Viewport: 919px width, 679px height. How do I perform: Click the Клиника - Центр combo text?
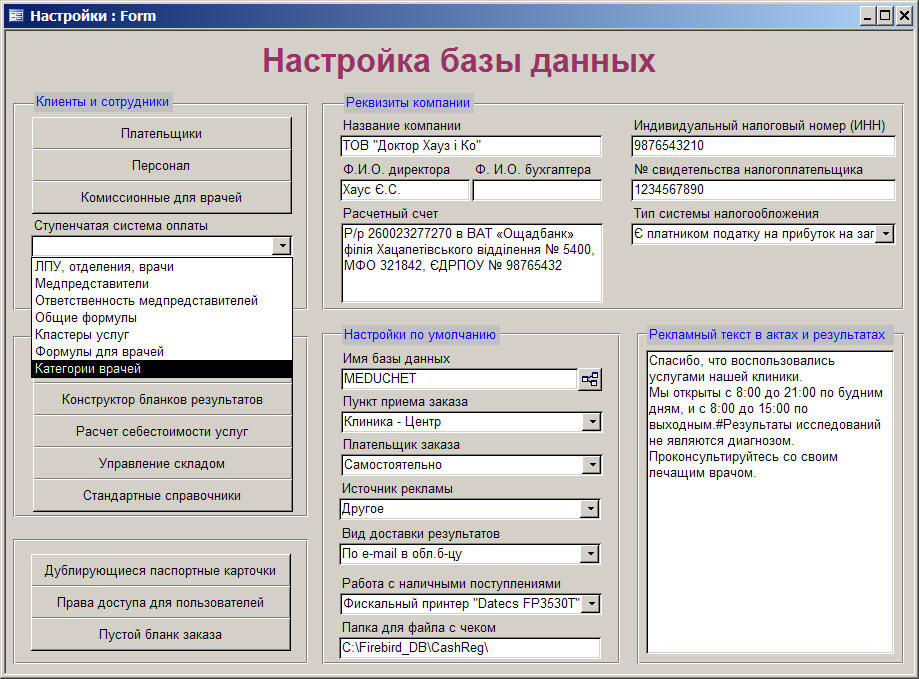coord(393,422)
